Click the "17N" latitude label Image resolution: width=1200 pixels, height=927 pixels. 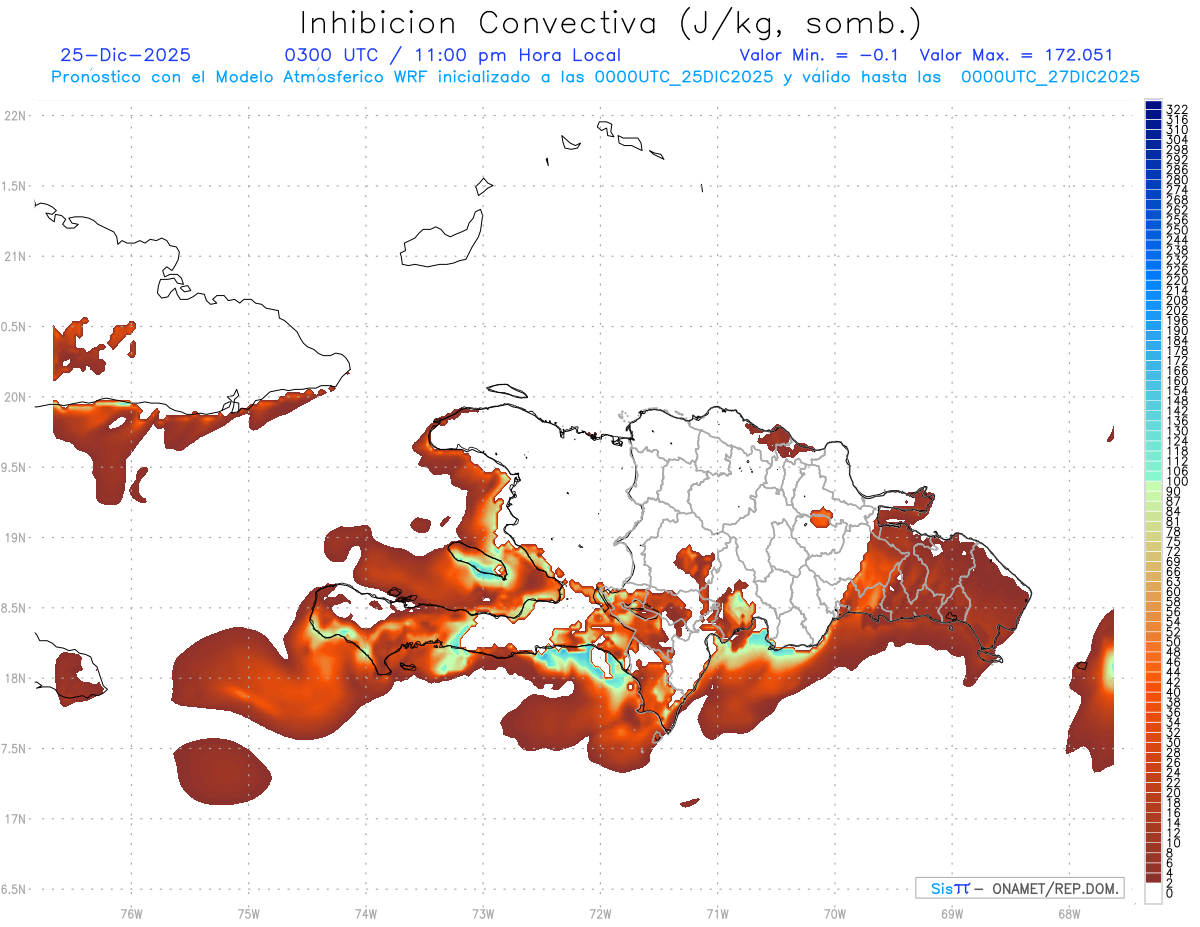coord(14,819)
